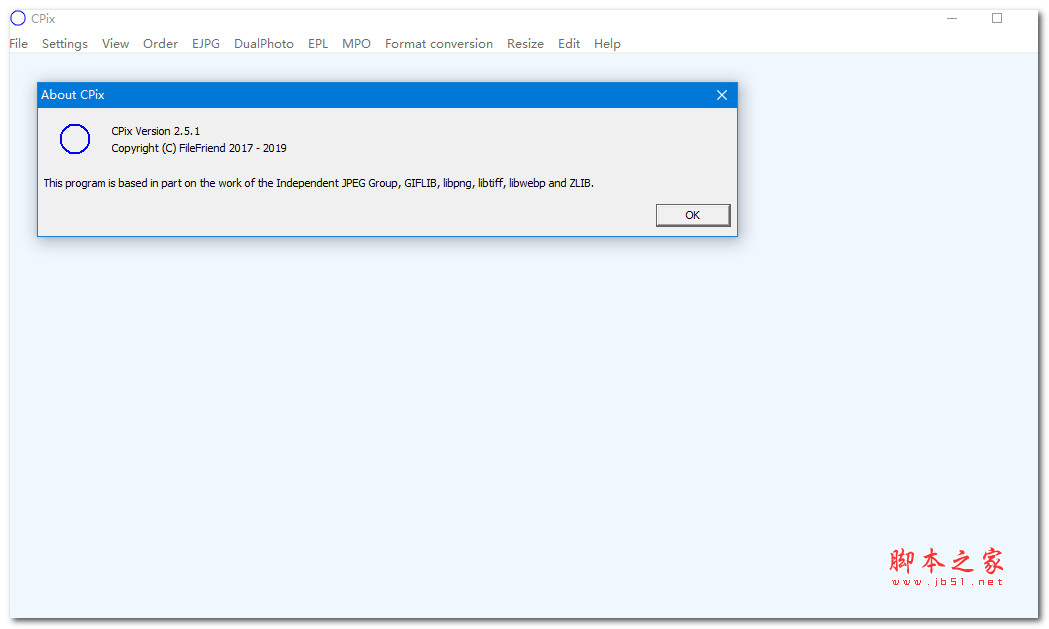Viewport: 1049px width, 629px height.
Task: Click the Copyright FileFriend 2017 - 2019 line
Action: (199, 148)
